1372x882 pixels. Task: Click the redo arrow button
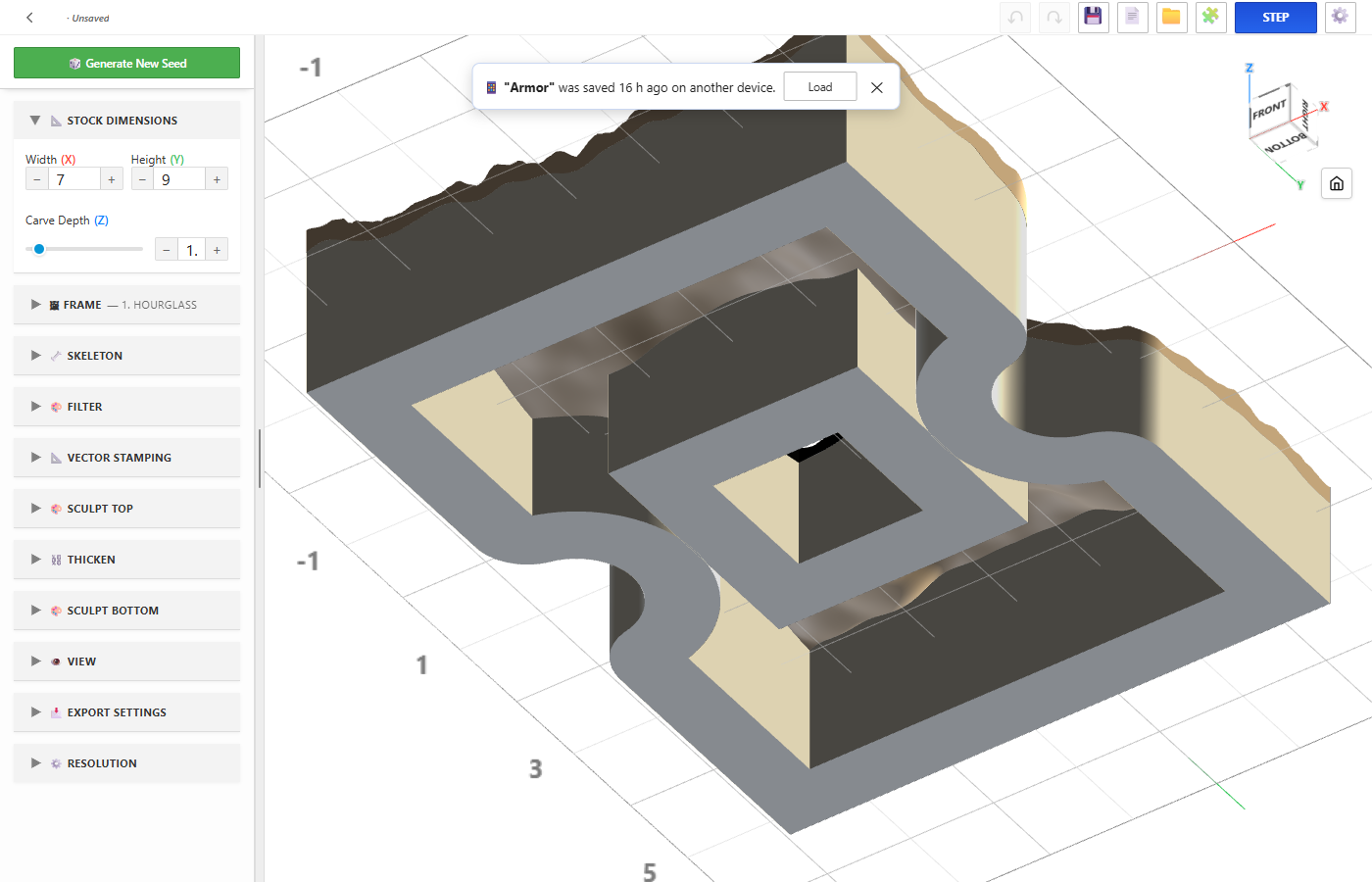pos(1054,18)
